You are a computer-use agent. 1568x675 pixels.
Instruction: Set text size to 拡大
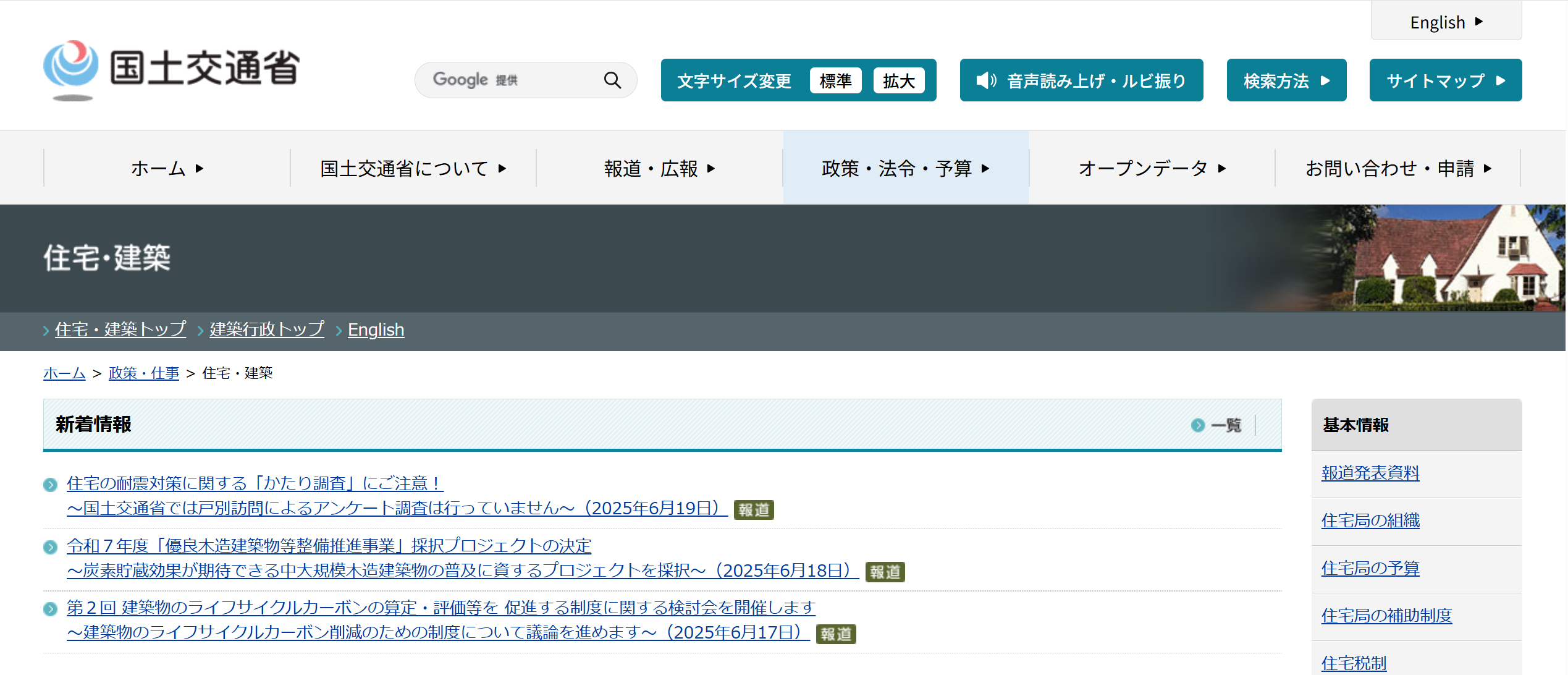pos(898,81)
